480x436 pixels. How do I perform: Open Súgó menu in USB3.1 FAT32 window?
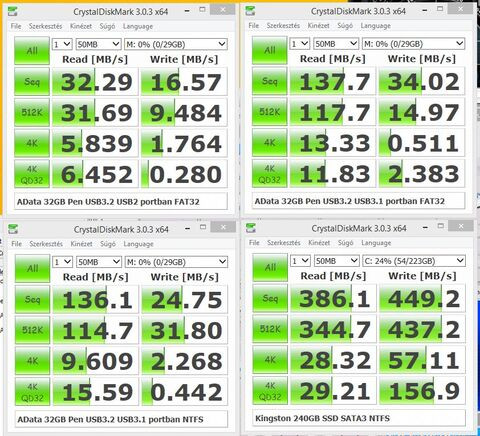click(x=345, y=25)
